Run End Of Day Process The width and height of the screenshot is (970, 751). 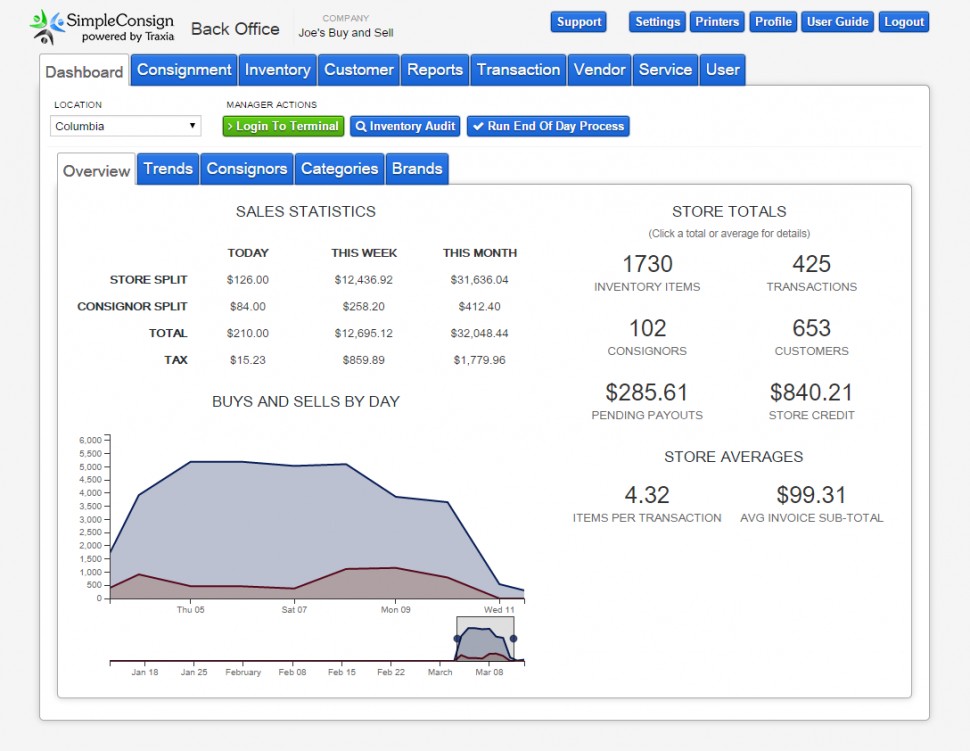[x=548, y=126]
